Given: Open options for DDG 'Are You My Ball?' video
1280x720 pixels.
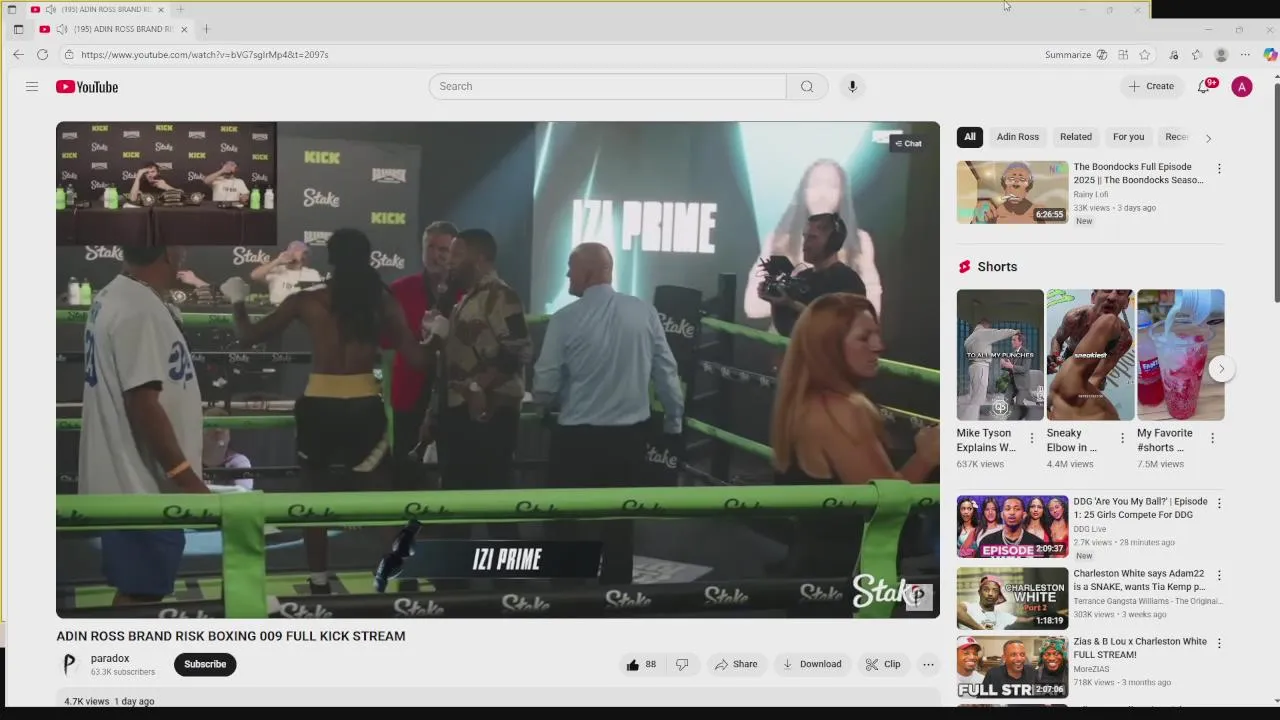Looking at the screenshot, I should pyautogui.click(x=1219, y=503).
